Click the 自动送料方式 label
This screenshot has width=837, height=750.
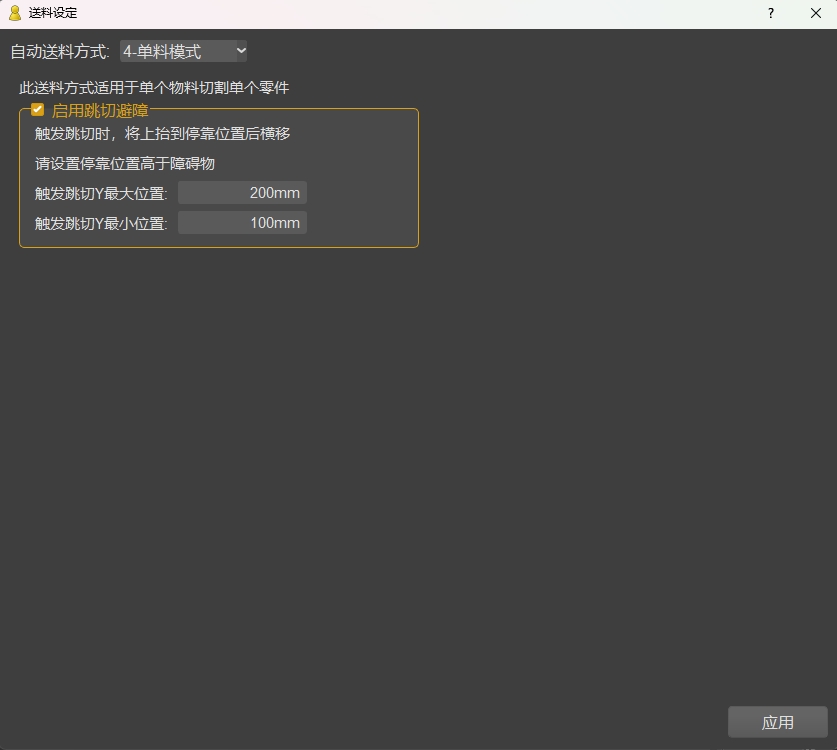point(60,52)
